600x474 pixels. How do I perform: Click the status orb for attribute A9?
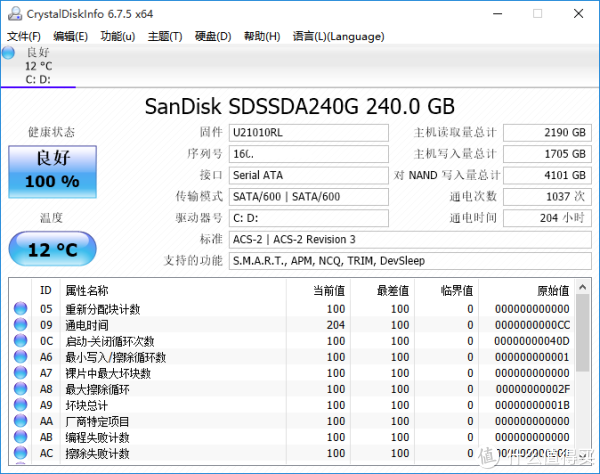21,405
